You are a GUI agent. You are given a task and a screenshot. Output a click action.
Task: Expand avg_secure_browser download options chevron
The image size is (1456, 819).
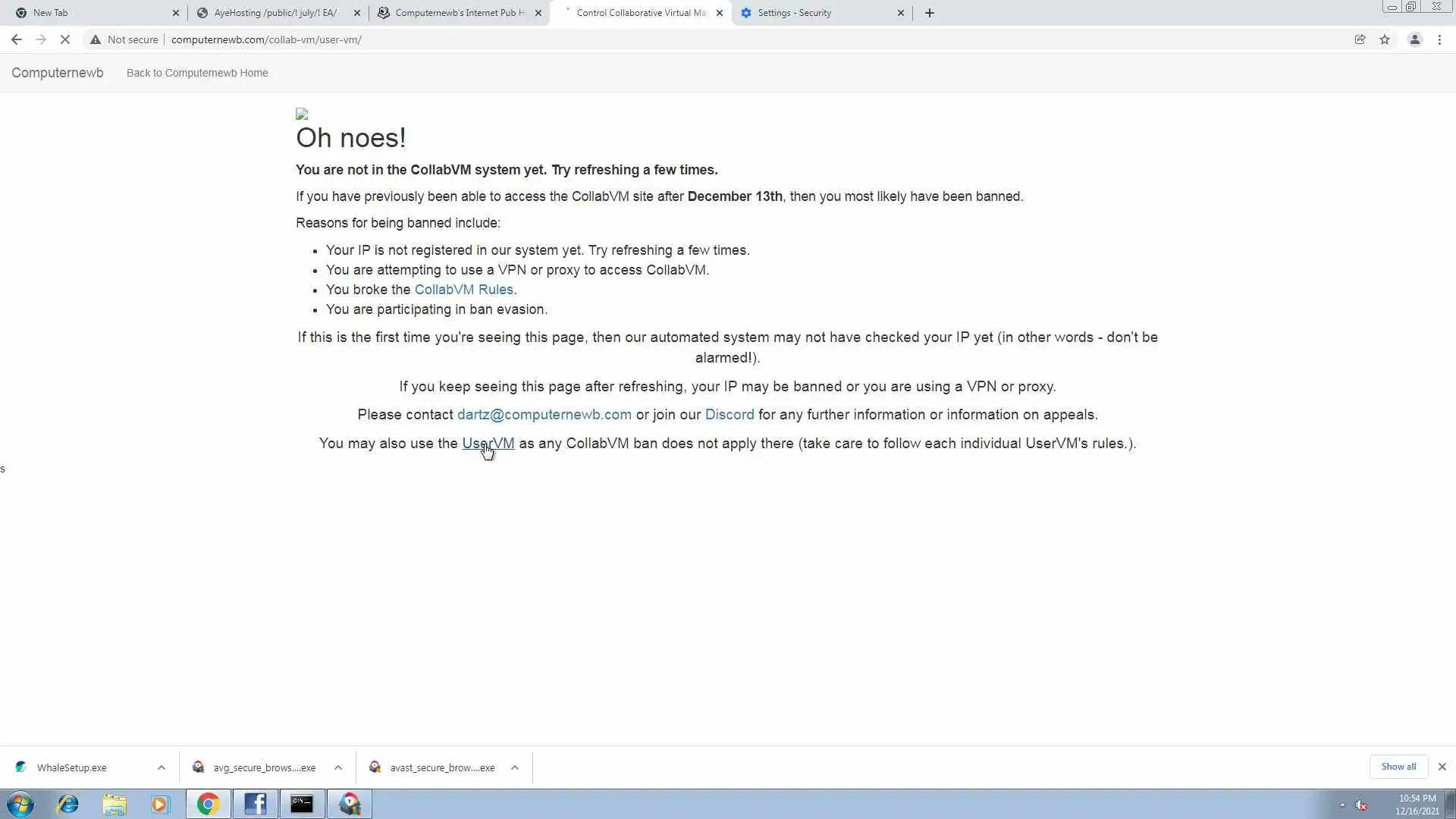coord(338,767)
